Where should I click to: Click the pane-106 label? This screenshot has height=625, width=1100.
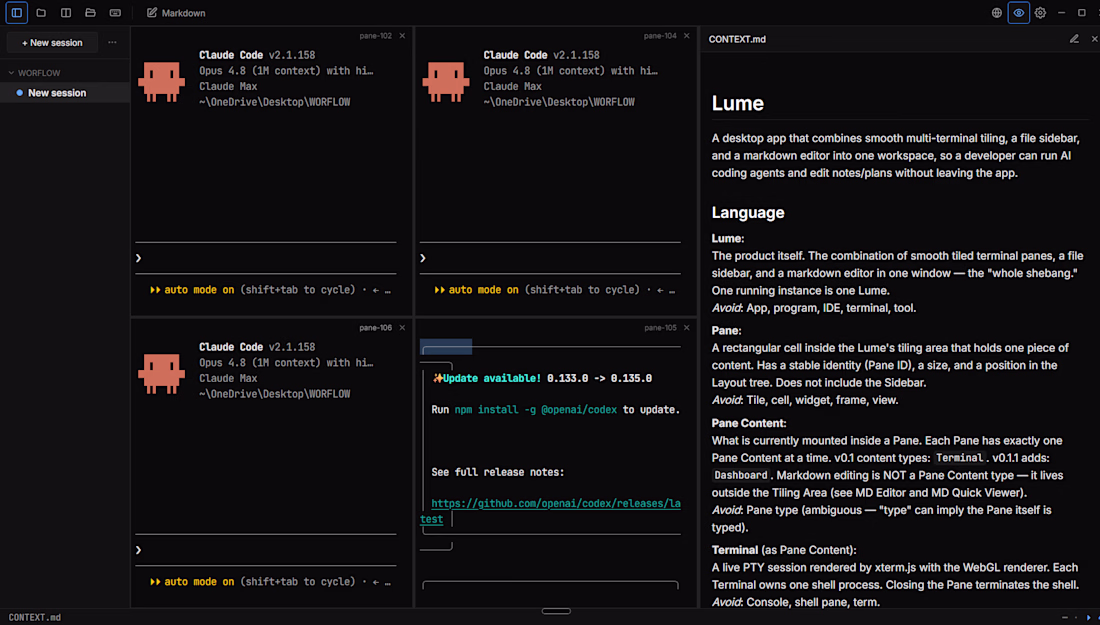click(376, 328)
